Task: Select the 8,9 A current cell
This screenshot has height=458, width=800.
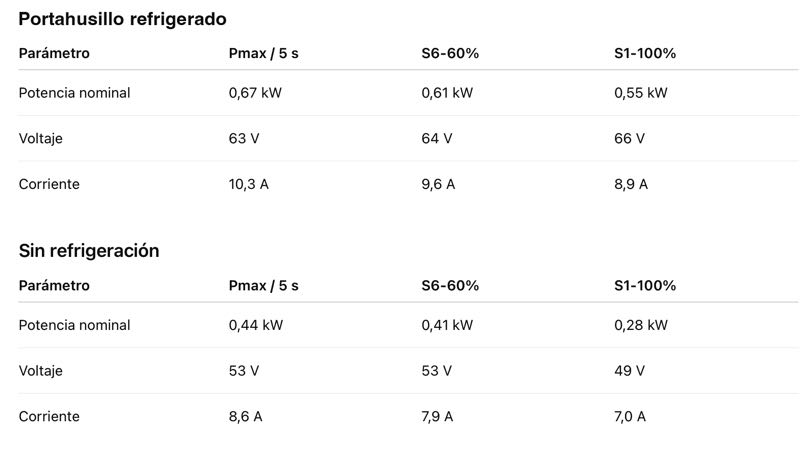Action: tap(631, 184)
